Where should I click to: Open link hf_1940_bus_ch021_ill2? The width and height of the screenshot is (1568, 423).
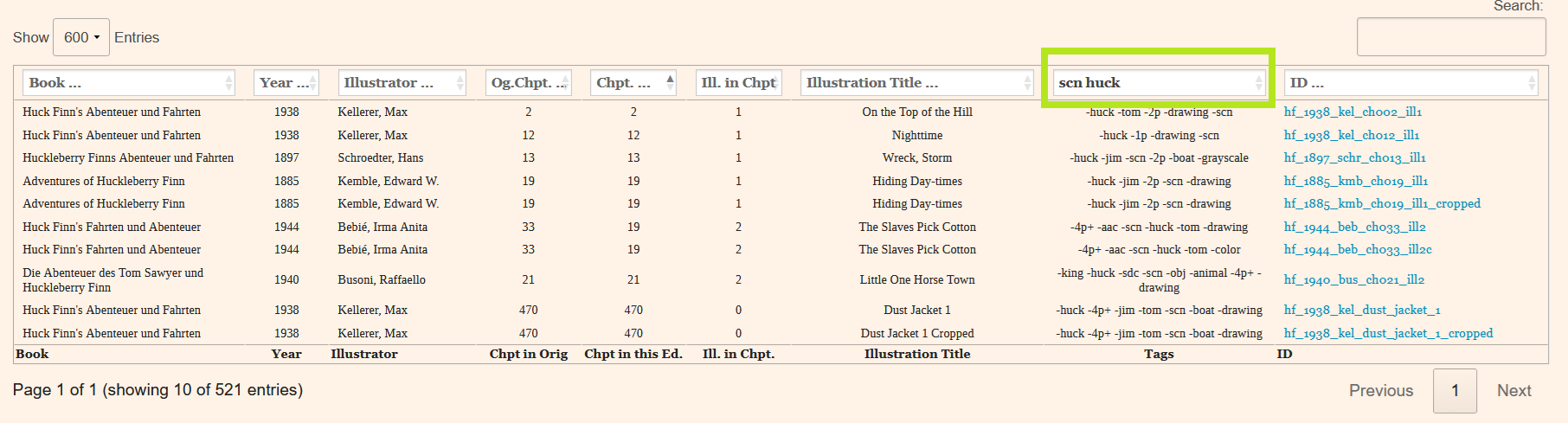point(1354,279)
